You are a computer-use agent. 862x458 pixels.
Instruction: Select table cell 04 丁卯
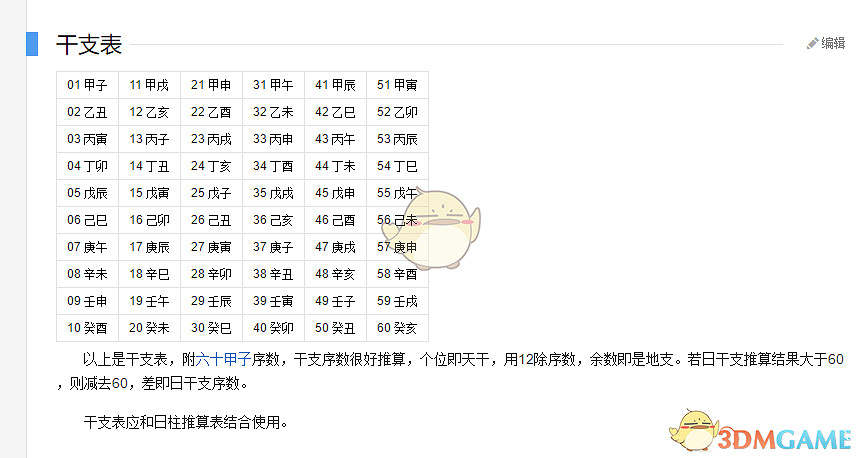tap(87, 166)
